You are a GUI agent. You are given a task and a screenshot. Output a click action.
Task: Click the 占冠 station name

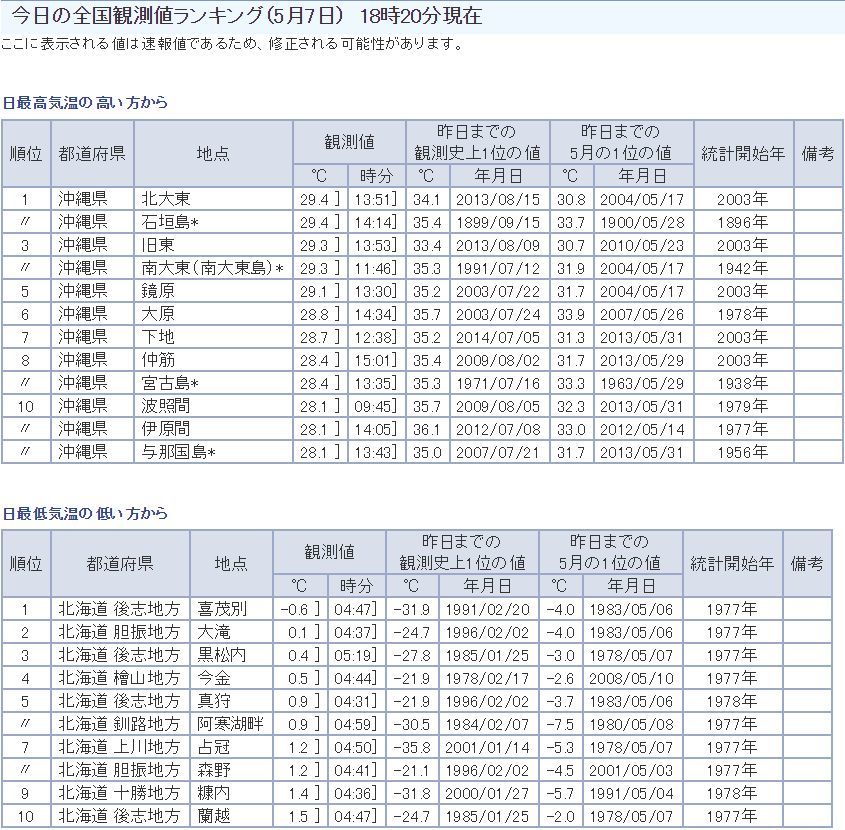[x=214, y=747]
